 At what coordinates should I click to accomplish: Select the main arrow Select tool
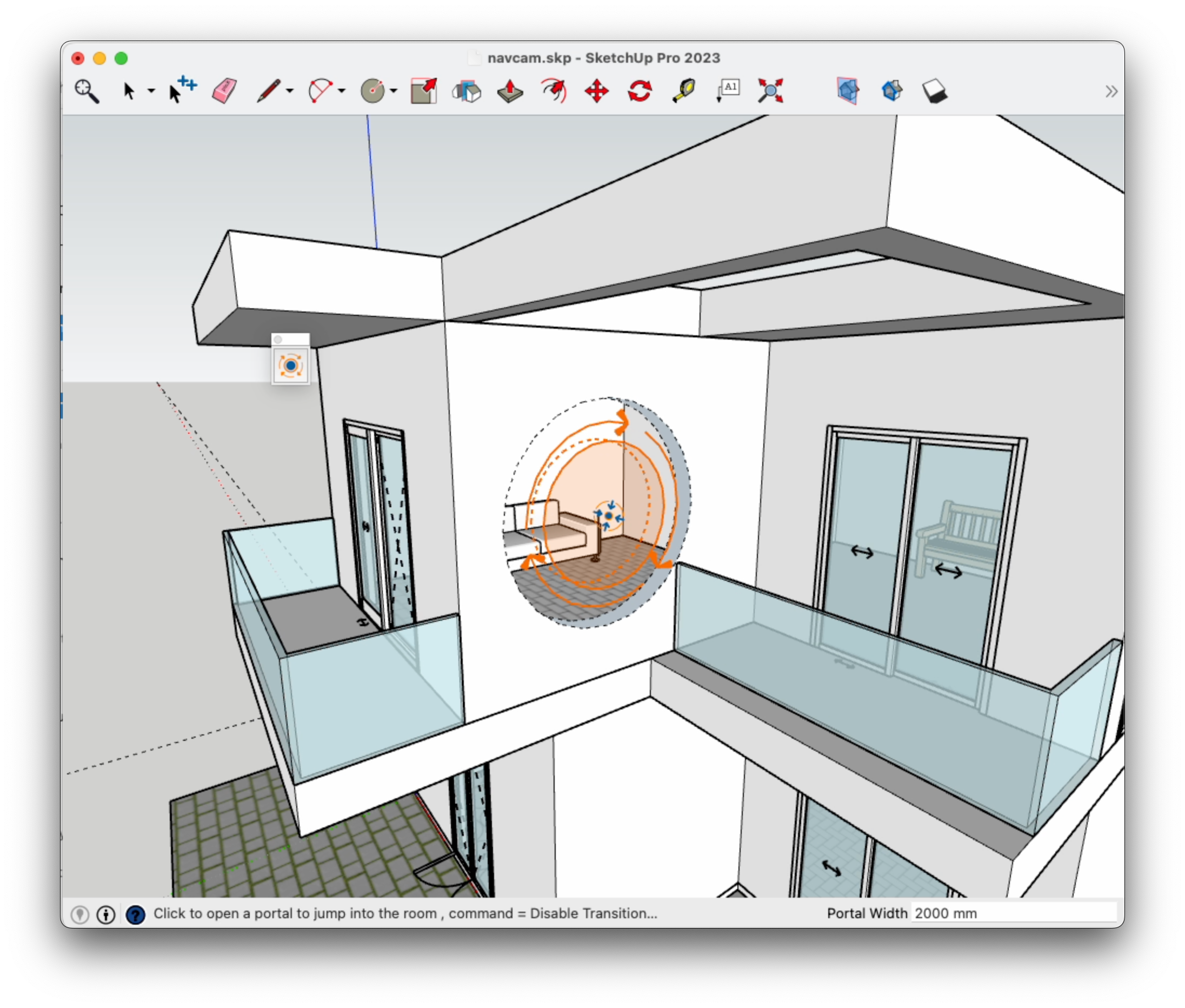[x=129, y=90]
